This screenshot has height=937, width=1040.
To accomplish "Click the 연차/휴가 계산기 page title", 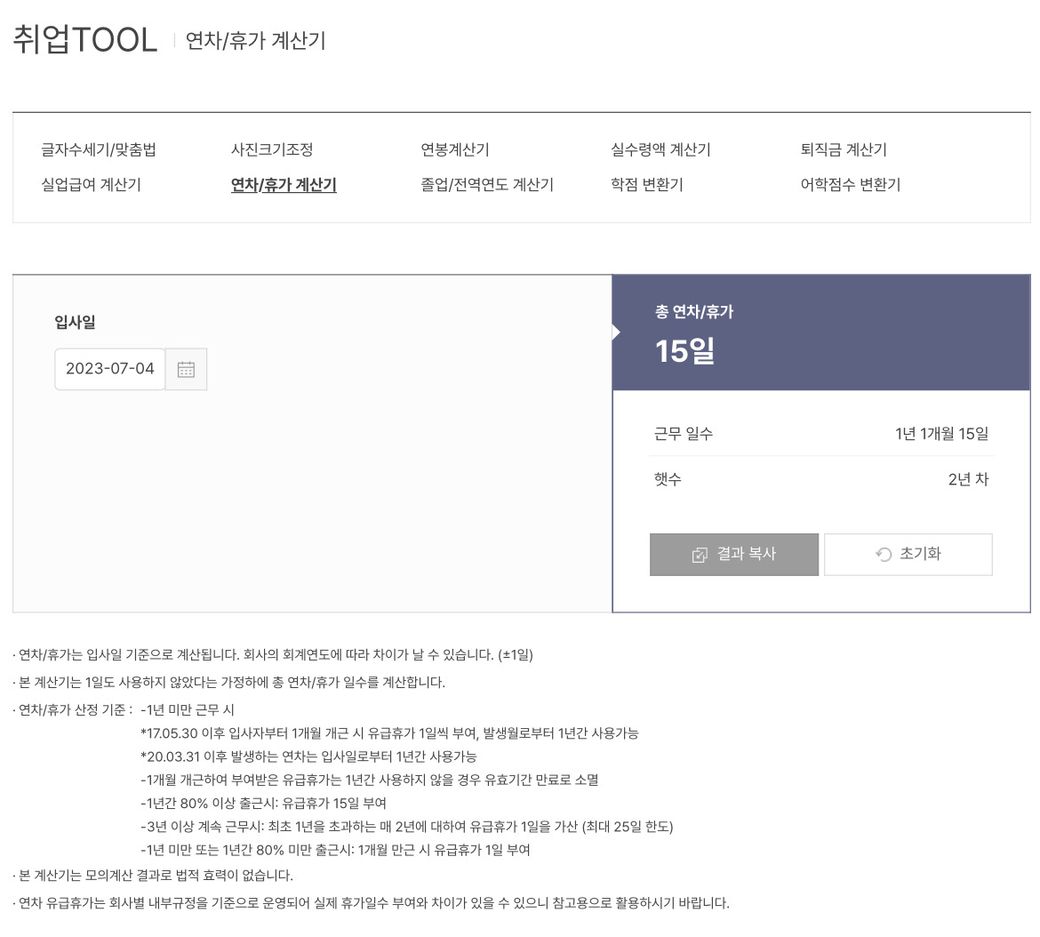I will (256, 41).
